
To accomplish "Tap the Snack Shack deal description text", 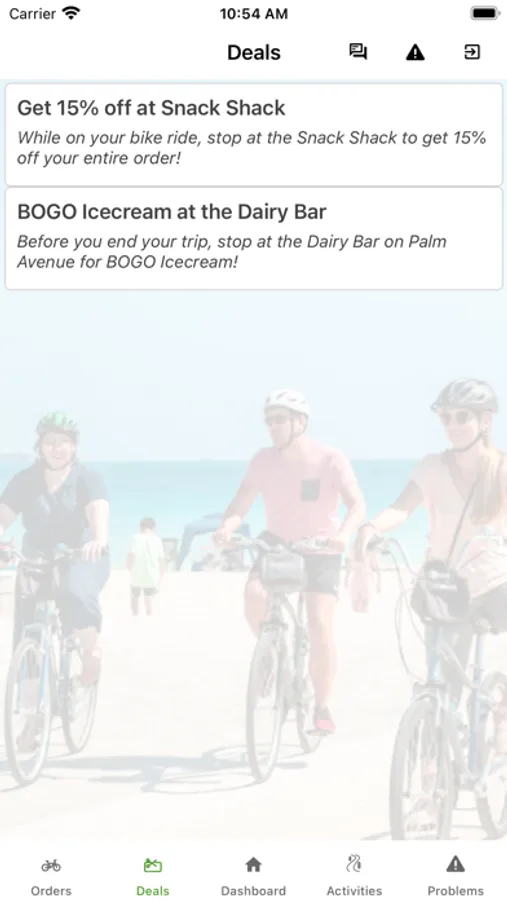I will 251,148.
